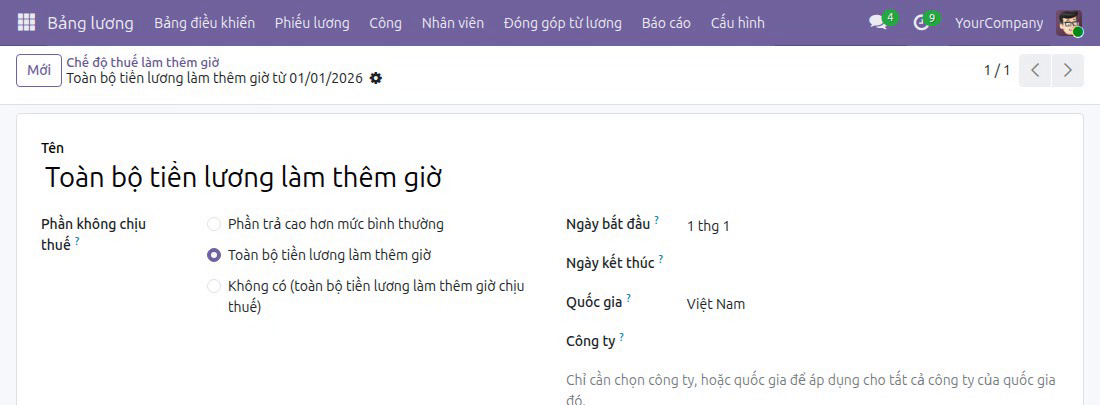Select Không có (toàn bộ chịu thuế) option
The image size is (1100, 405).
tap(213, 286)
